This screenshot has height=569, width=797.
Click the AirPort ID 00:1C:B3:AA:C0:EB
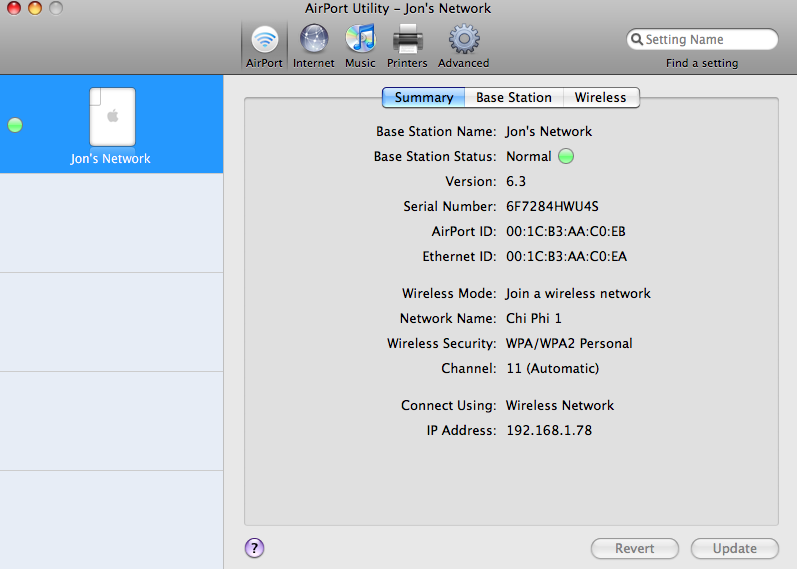coord(566,231)
